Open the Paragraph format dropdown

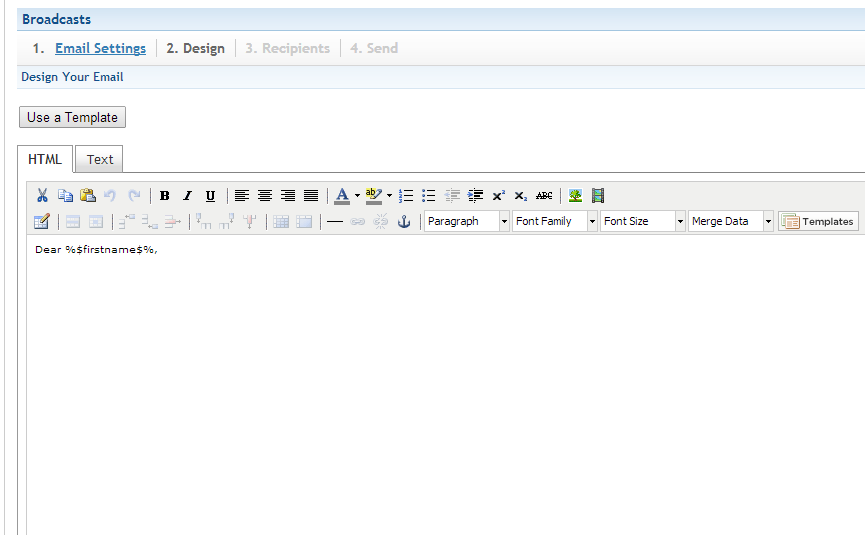(466, 222)
